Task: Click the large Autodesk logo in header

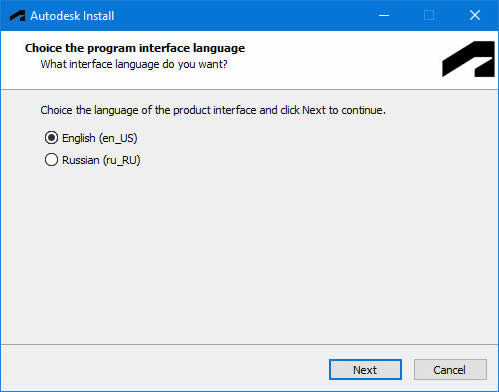Action: (468, 59)
